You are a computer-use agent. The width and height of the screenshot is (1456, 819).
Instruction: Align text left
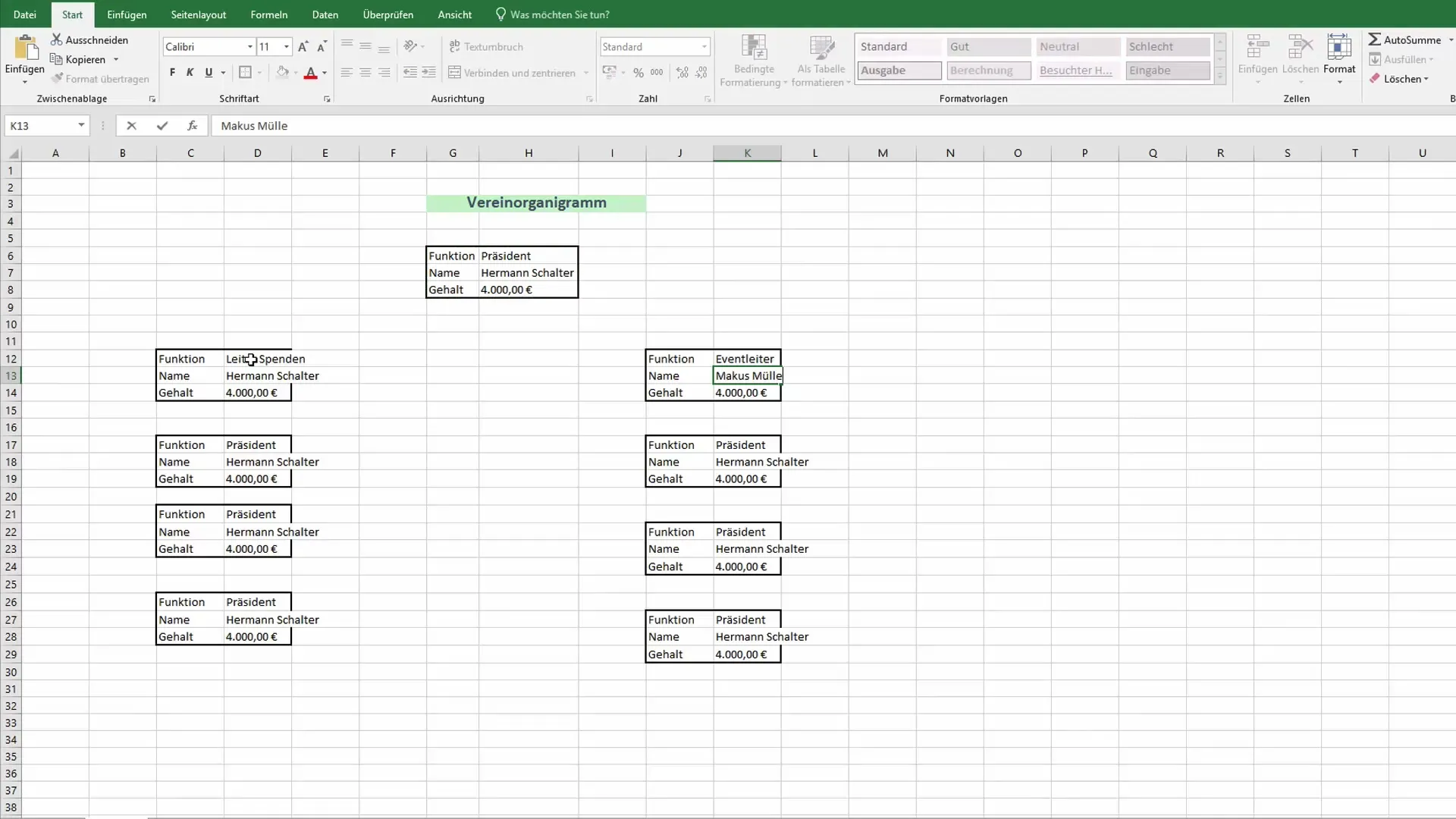click(x=347, y=73)
